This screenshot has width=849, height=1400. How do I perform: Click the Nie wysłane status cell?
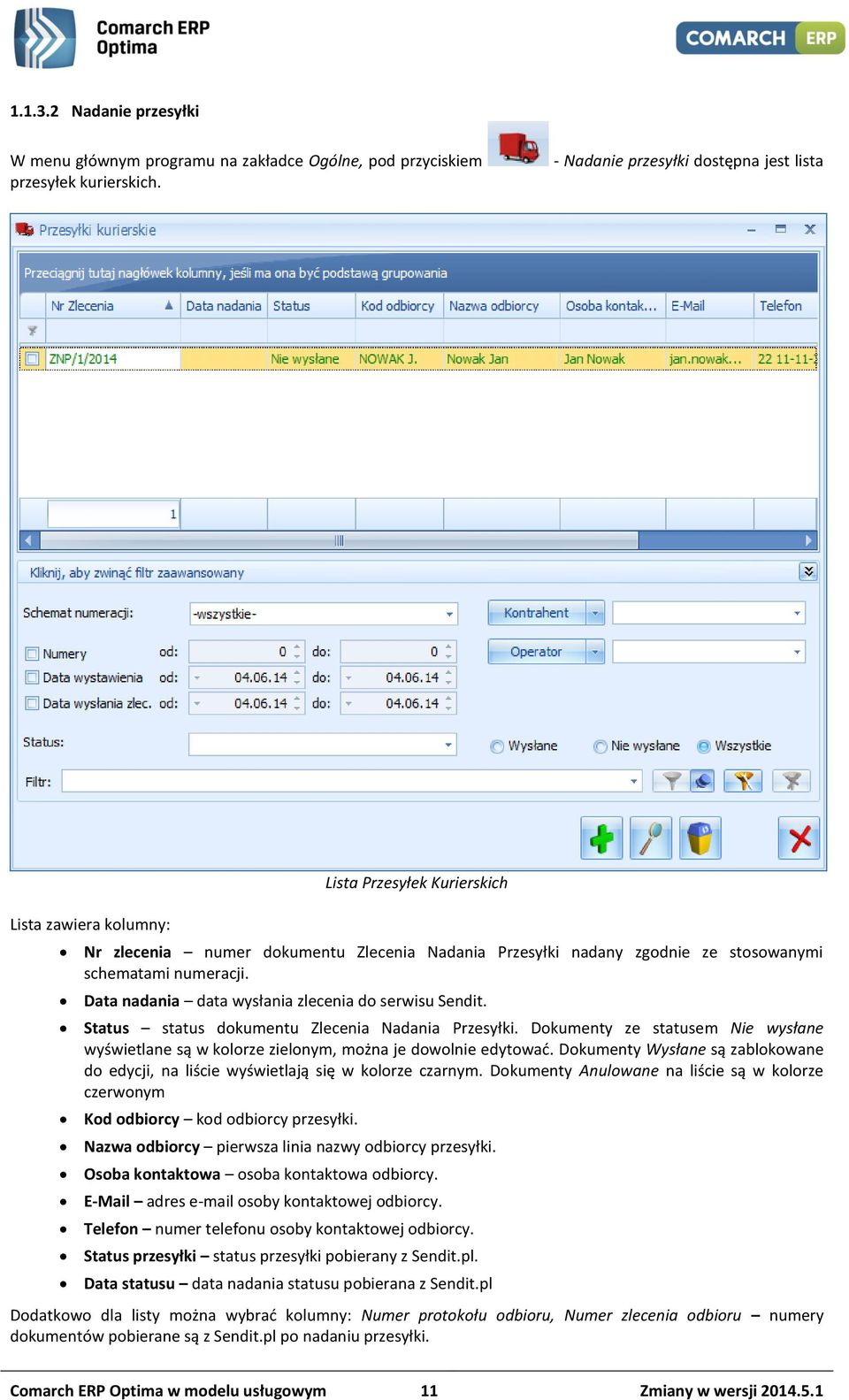pos(311,359)
